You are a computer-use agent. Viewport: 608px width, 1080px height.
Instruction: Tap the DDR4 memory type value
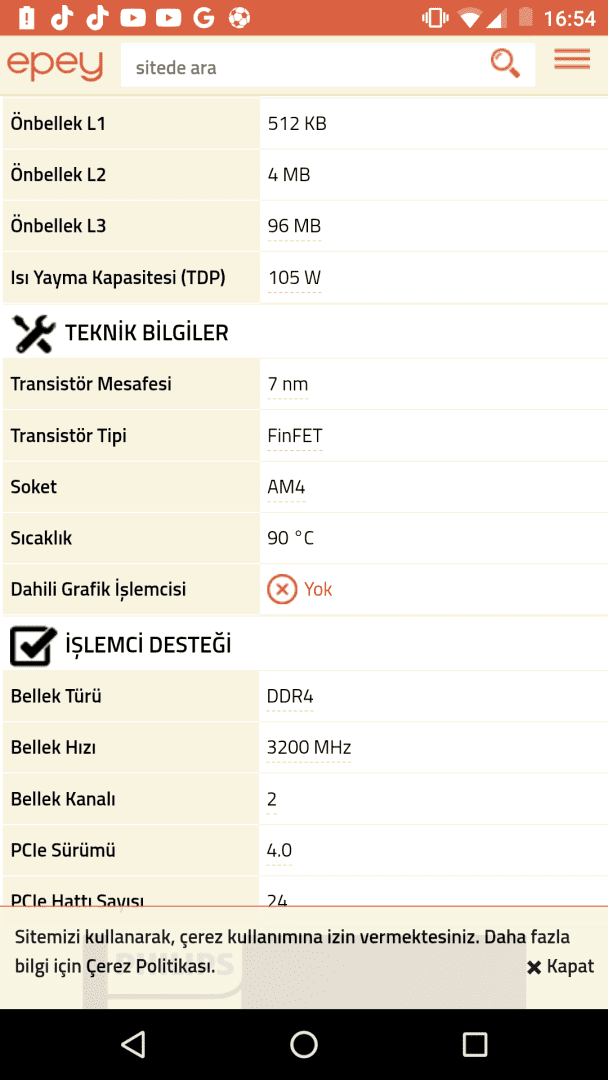tap(290, 696)
